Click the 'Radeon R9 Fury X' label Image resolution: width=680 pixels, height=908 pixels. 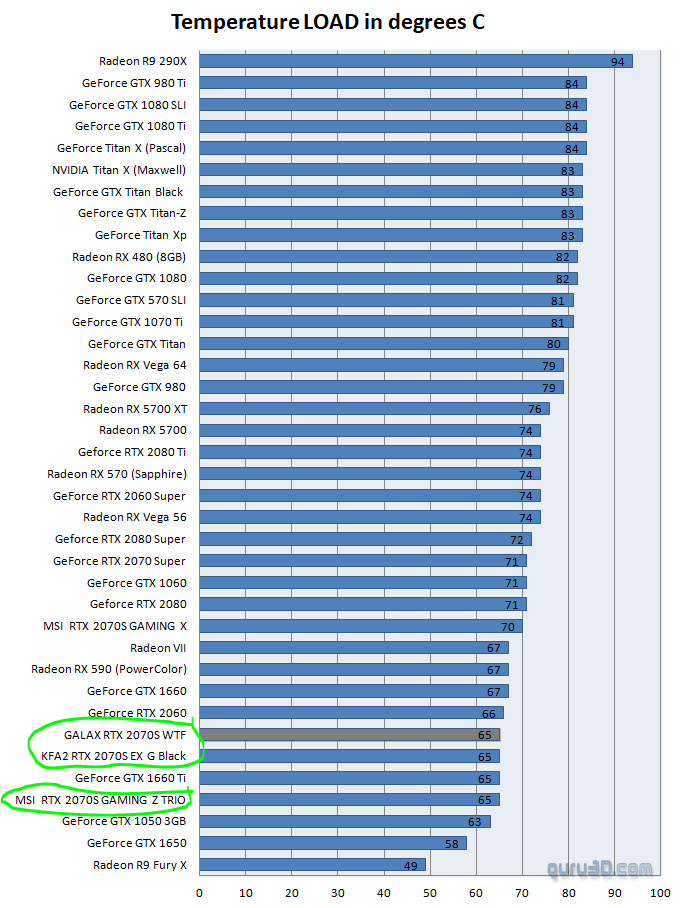pos(140,865)
